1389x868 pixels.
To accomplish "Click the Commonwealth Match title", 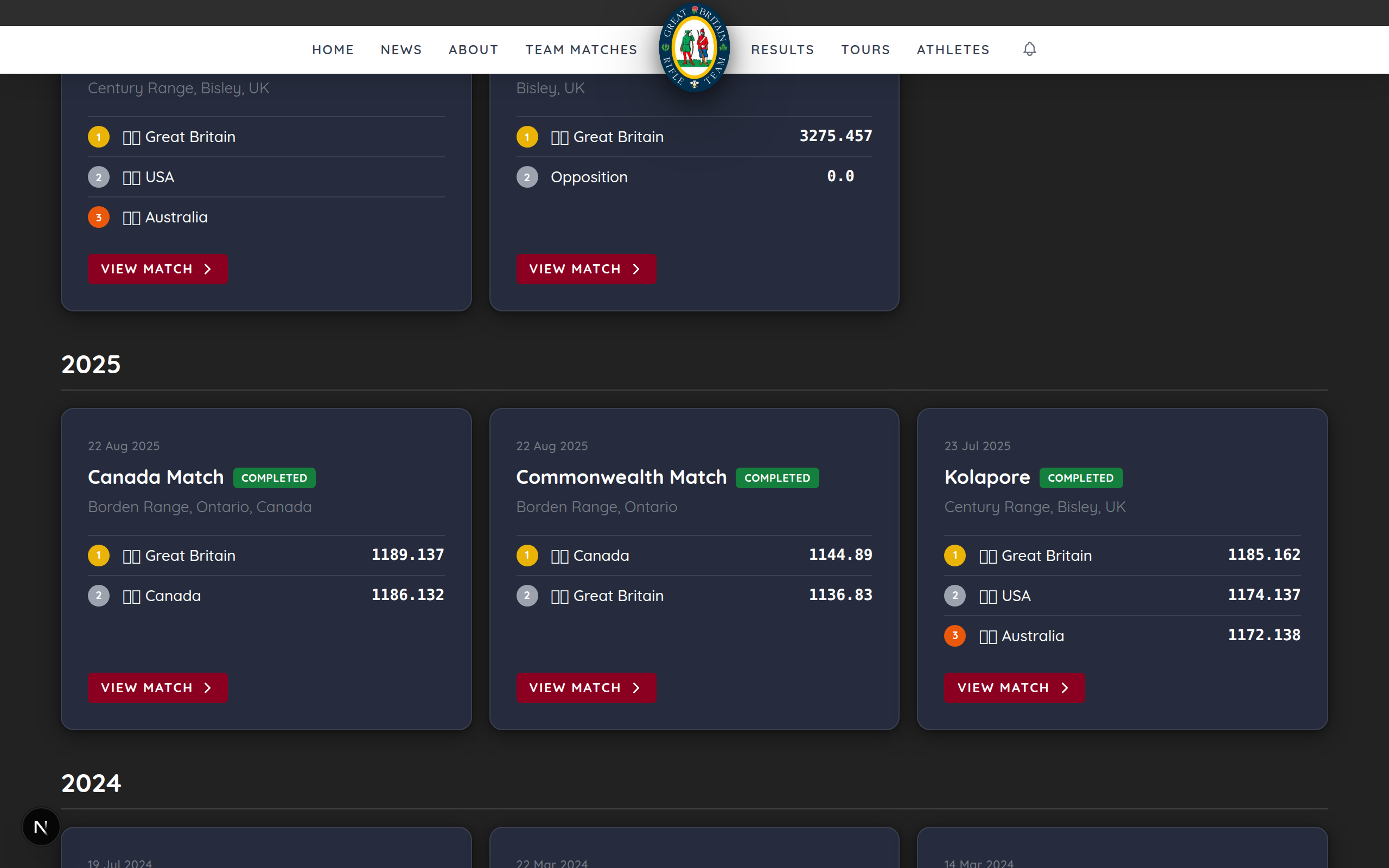I will pyautogui.click(x=621, y=477).
